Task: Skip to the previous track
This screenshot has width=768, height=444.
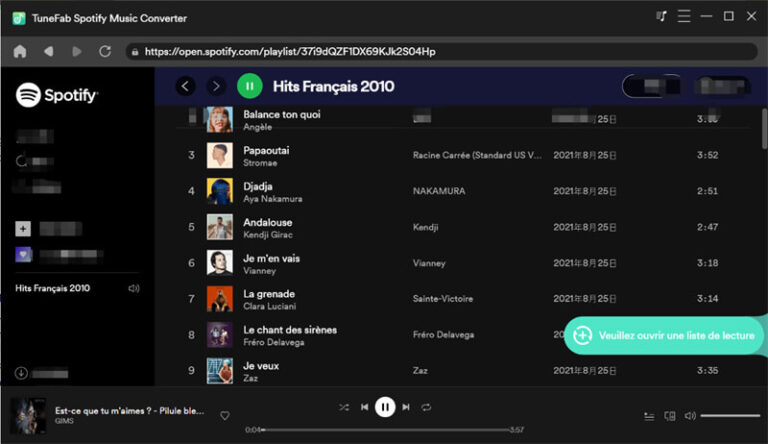Action: pos(364,407)
